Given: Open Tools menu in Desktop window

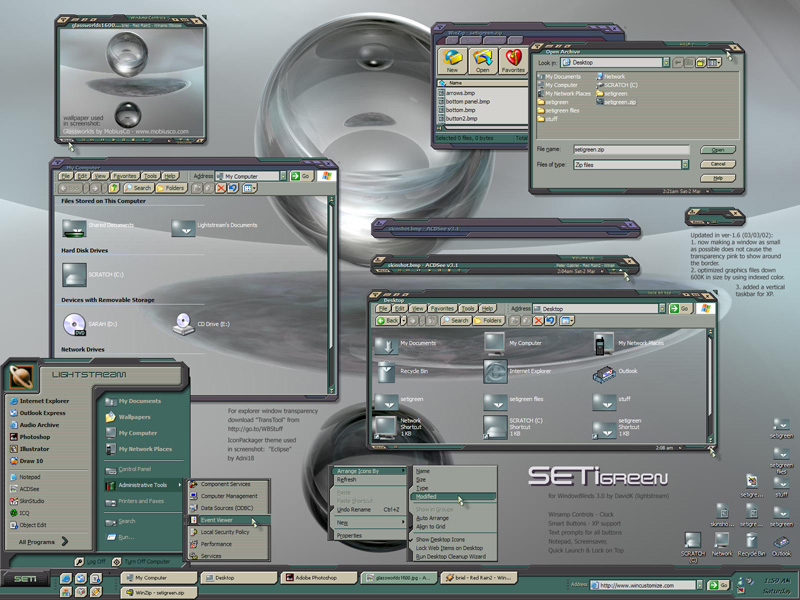Looking at the screenshot, I should (468, 309).
